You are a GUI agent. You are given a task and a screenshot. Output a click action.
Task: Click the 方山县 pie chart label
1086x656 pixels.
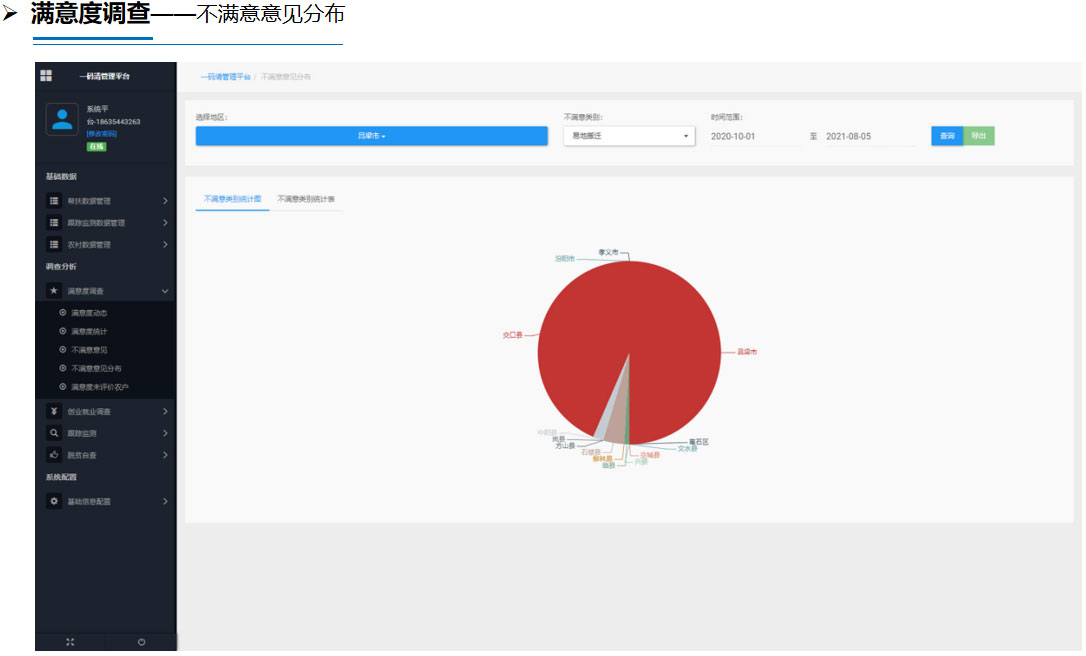(565, 445)
